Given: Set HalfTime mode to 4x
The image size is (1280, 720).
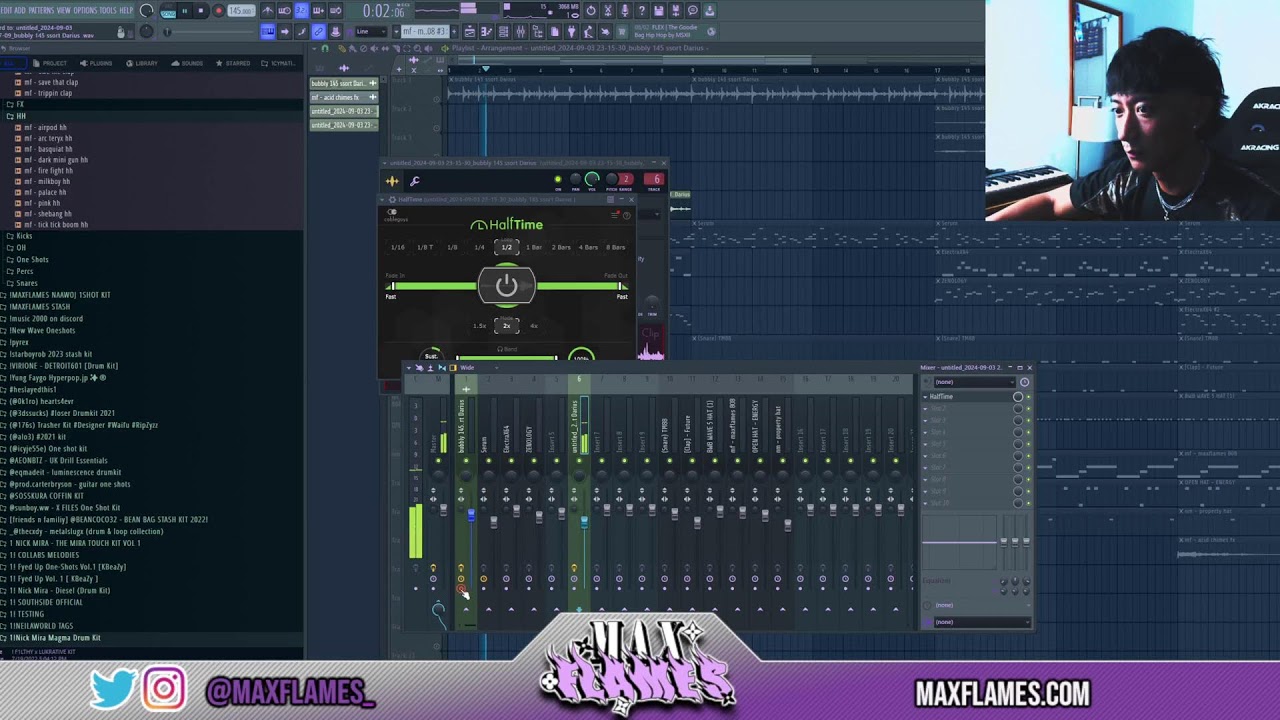Looking at the screenshot, I should 533,326.
